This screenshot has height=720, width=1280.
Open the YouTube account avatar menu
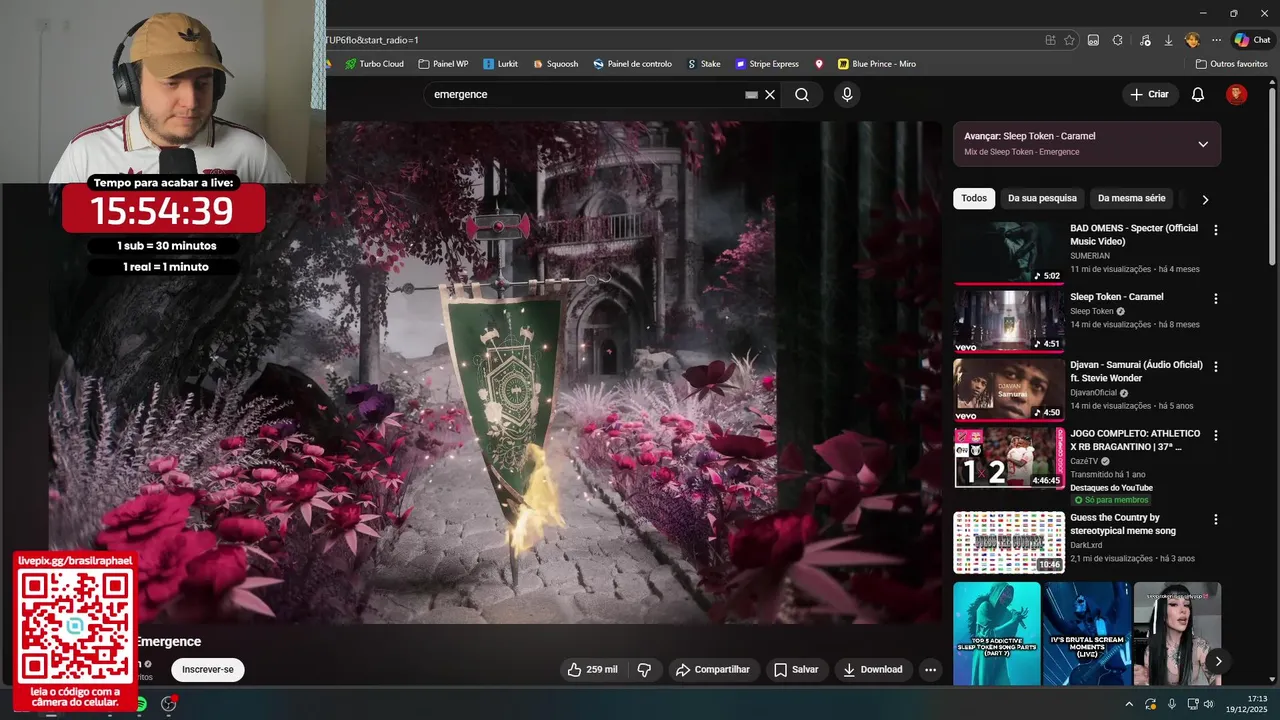[x=1237, y=95]
